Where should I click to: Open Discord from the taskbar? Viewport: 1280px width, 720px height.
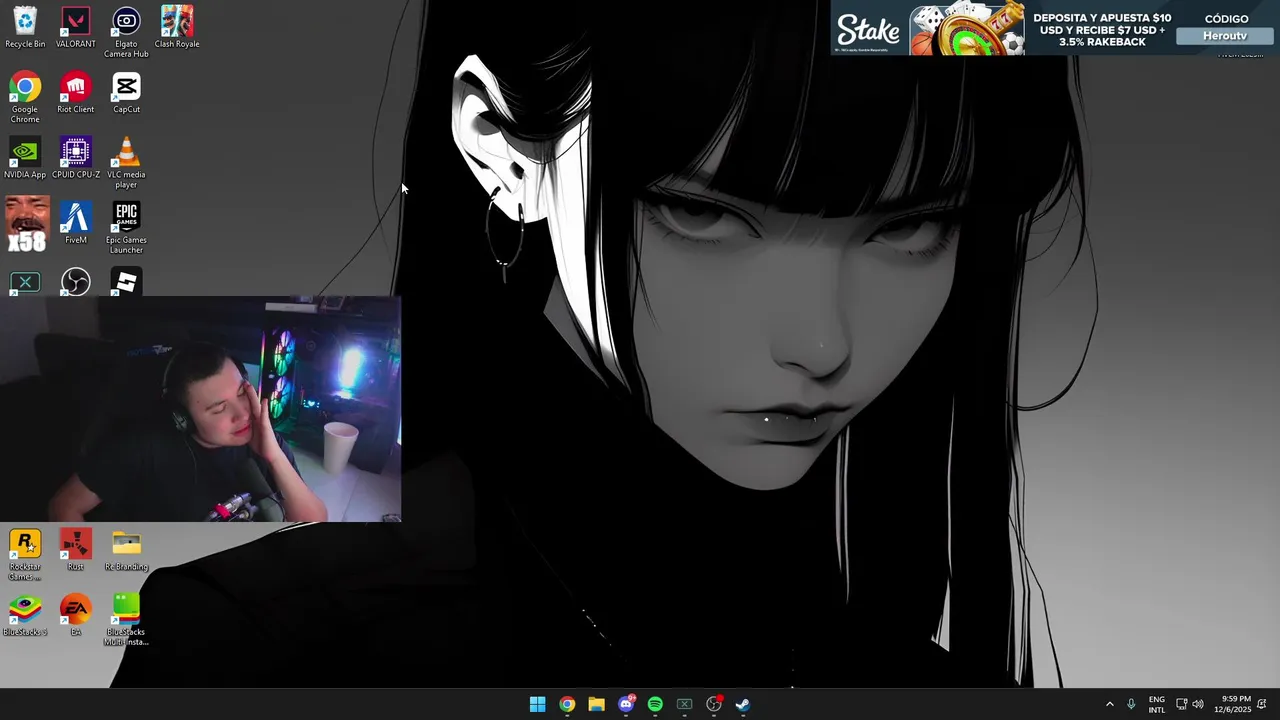pyautogui.click(x=626, y=704)
